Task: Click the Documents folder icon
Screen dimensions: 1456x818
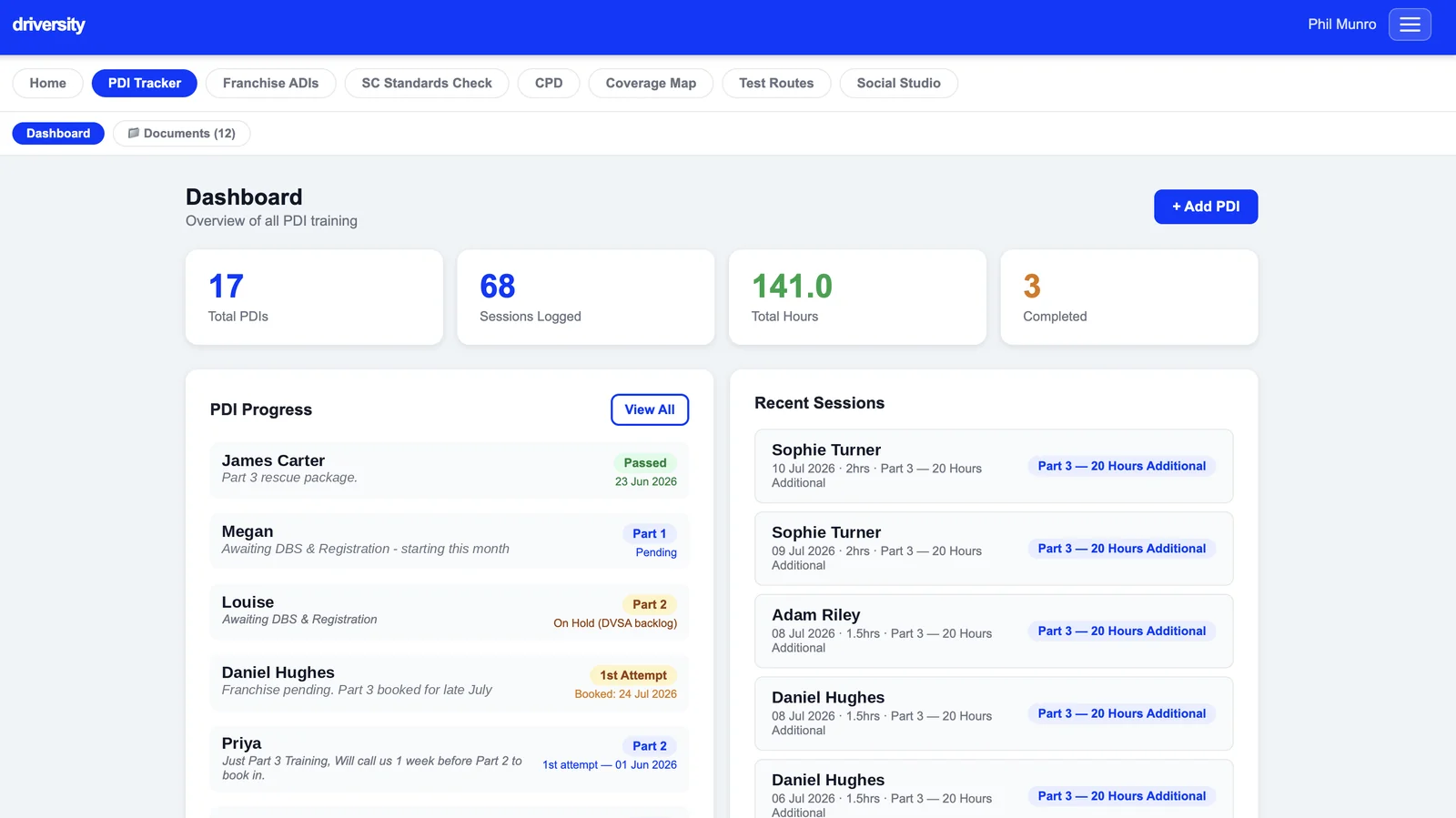Action: (134, 133)
